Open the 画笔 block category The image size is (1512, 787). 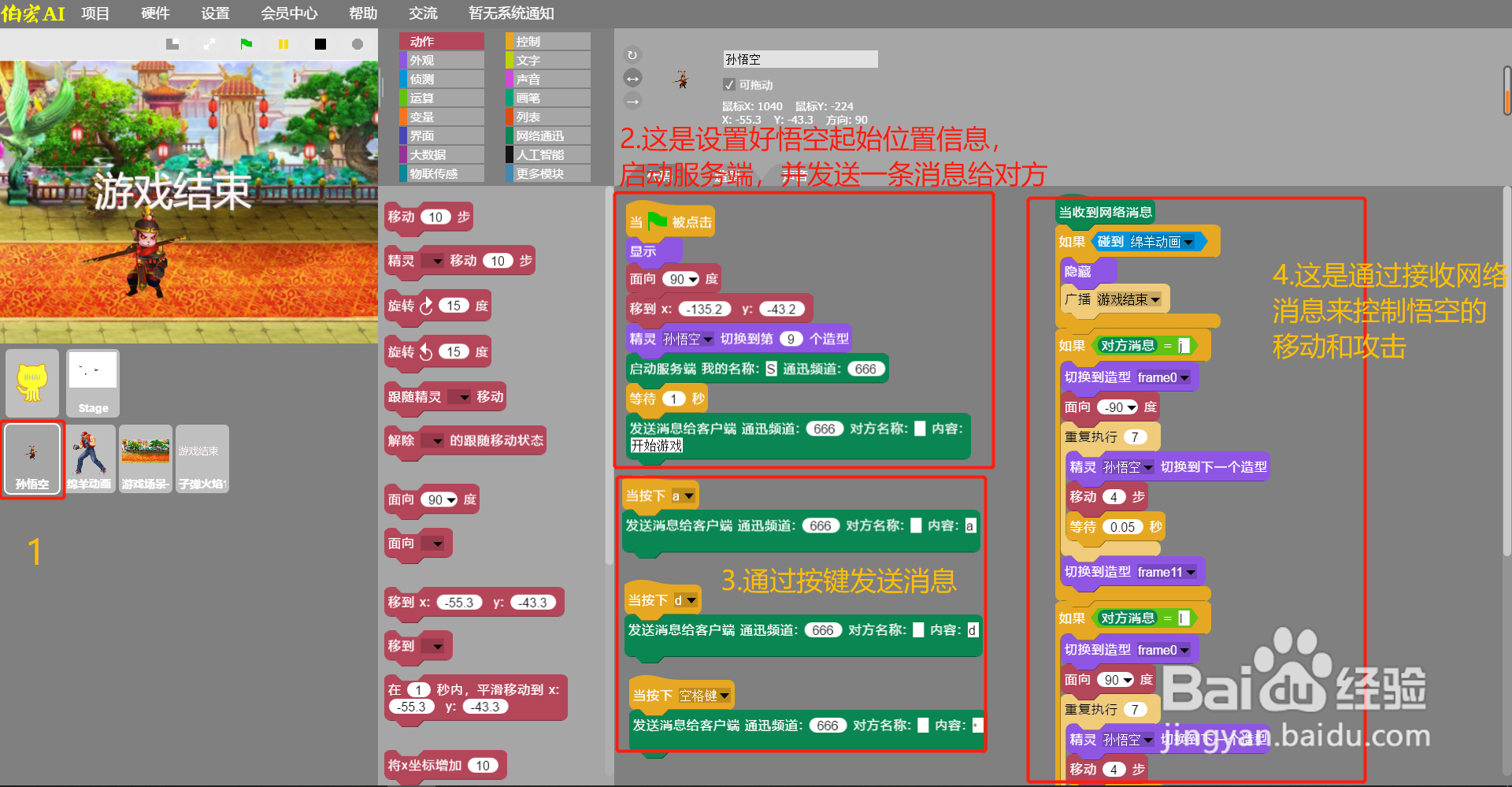click(548, 98)
